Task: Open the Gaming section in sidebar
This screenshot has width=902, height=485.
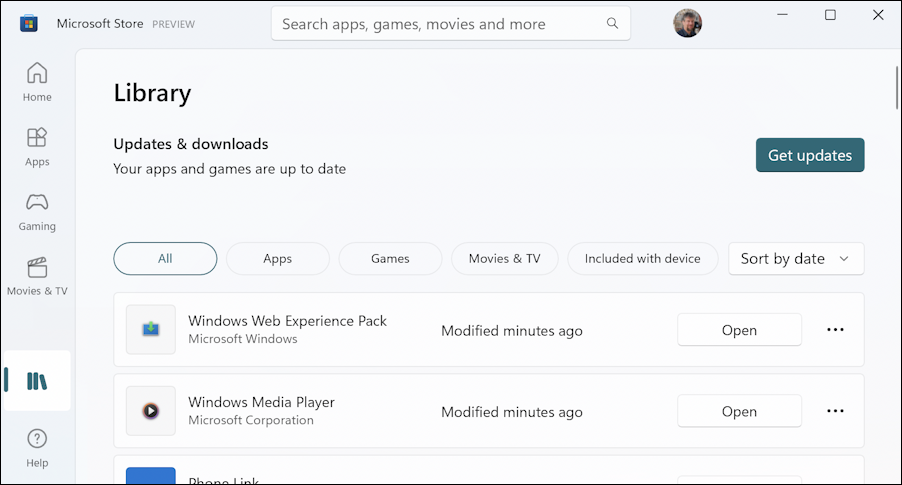Action: pyautogui.click(x=37, y=212)
